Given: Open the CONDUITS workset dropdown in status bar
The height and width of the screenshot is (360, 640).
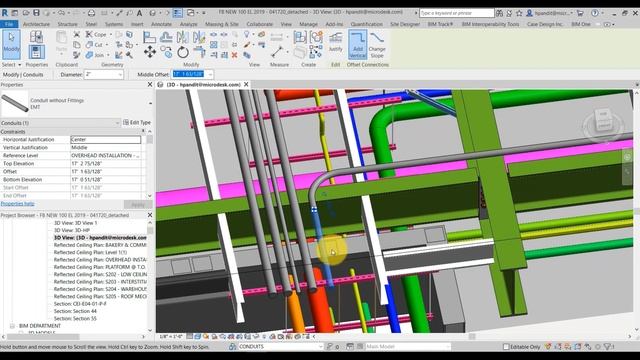Looking at the screenshot, I should (x=320, y=347).
